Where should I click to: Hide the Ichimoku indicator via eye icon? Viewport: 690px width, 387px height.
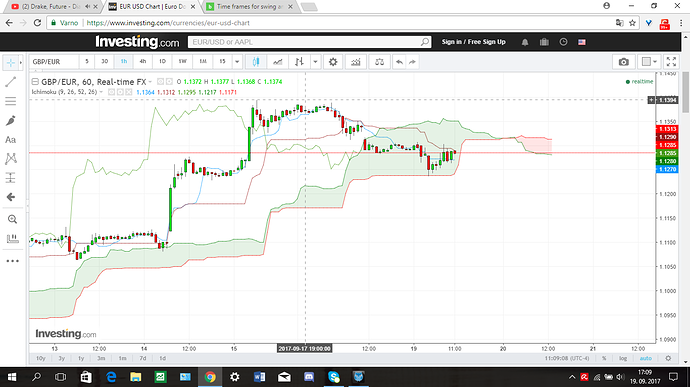pos(112,92)
